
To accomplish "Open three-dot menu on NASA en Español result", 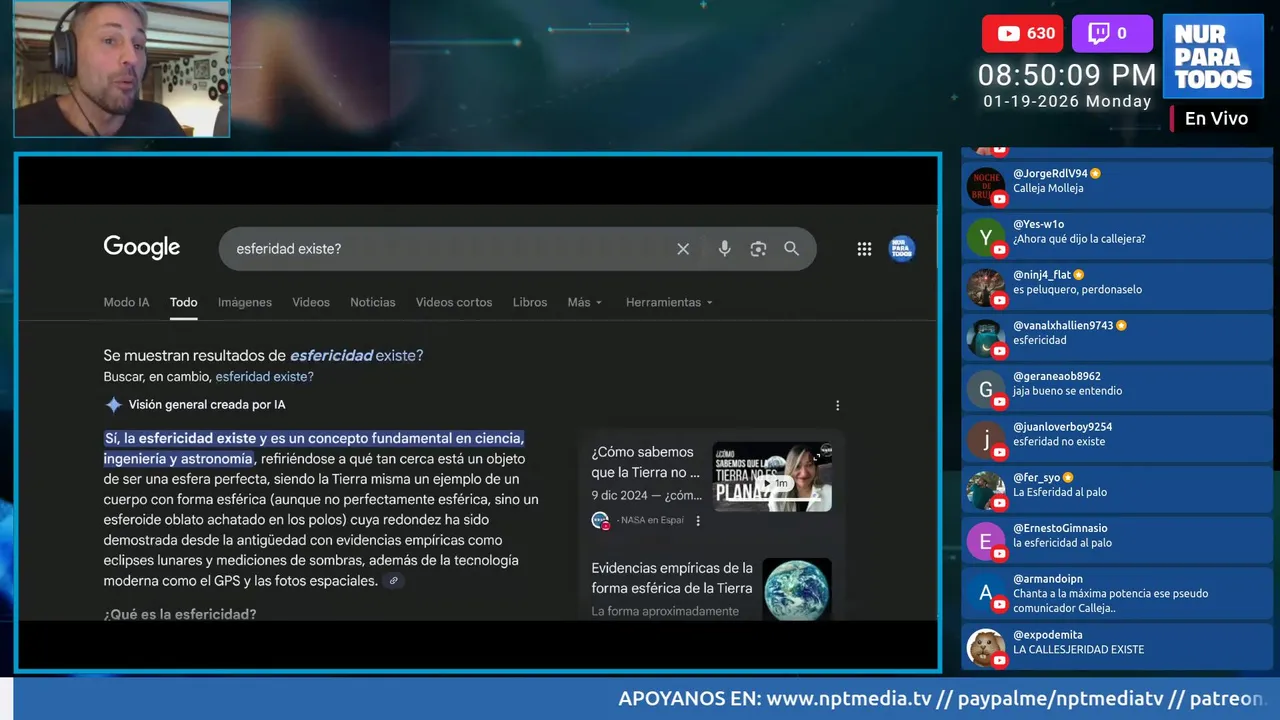I will (x=698, y=520).
